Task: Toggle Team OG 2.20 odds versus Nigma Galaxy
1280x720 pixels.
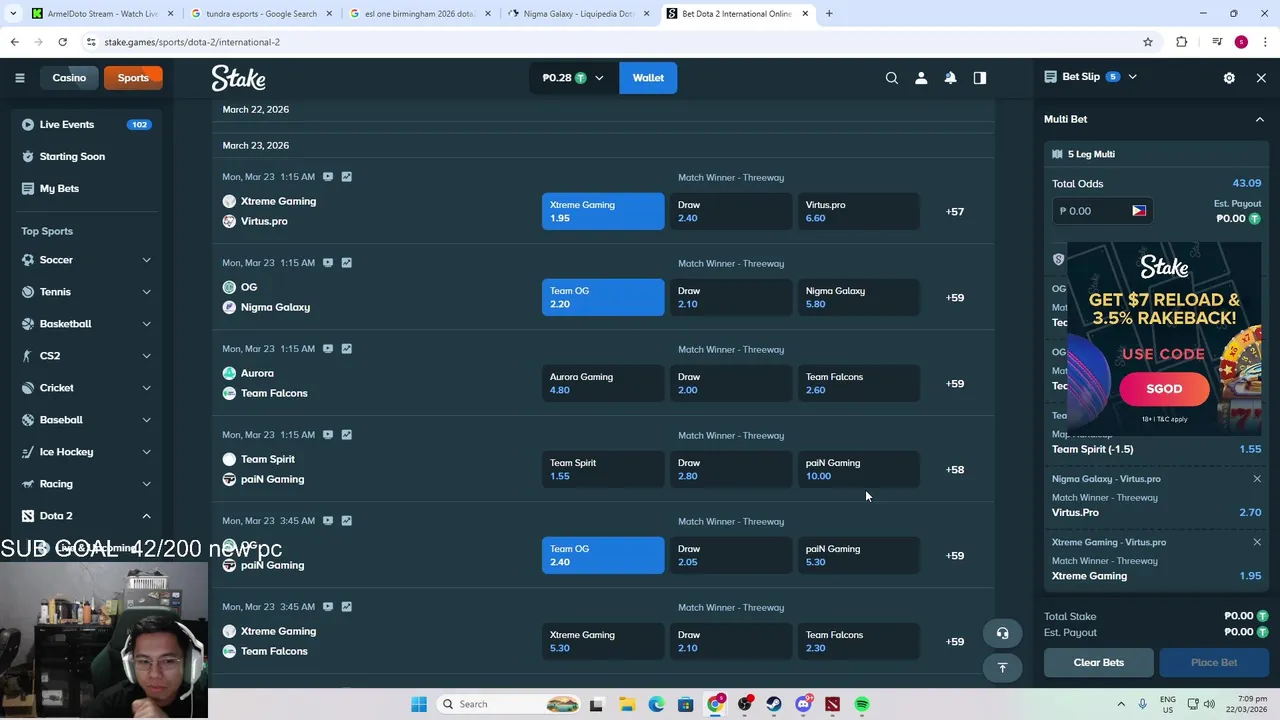Action: 603,297
